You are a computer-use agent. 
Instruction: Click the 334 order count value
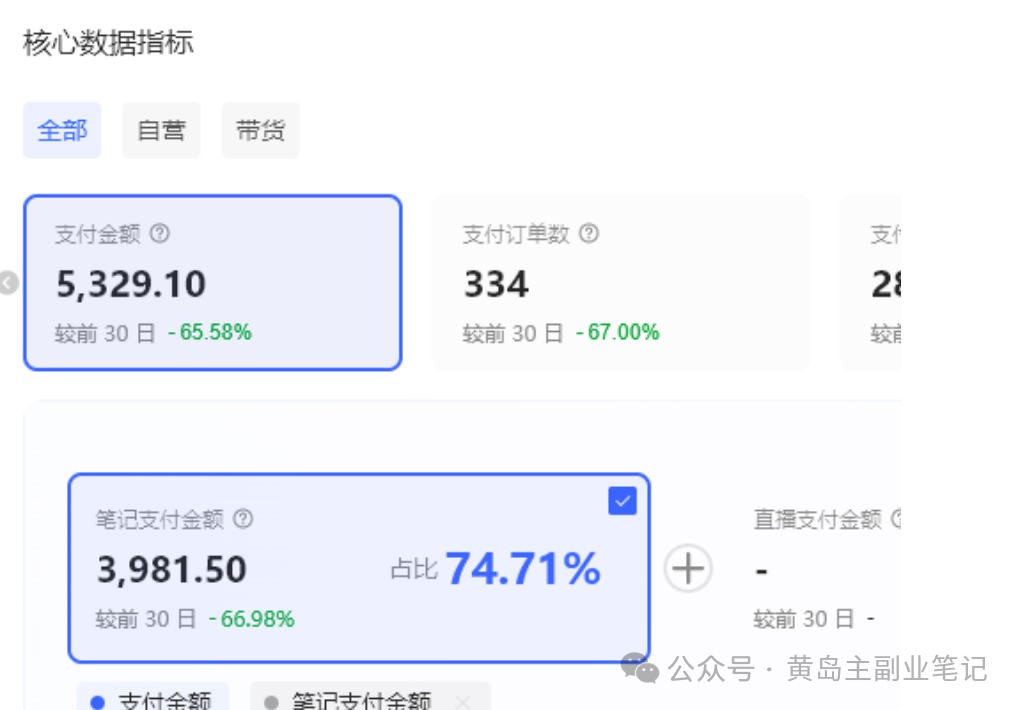pos(496,284)
